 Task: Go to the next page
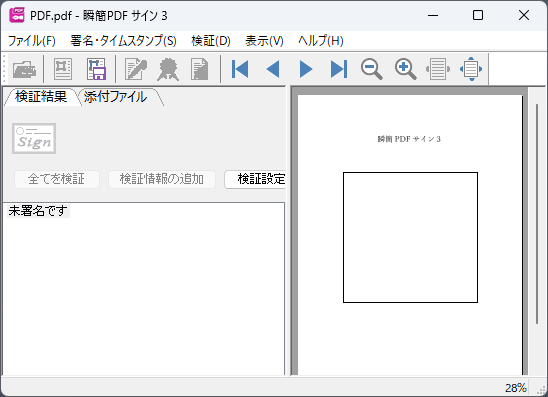(306, 69)
